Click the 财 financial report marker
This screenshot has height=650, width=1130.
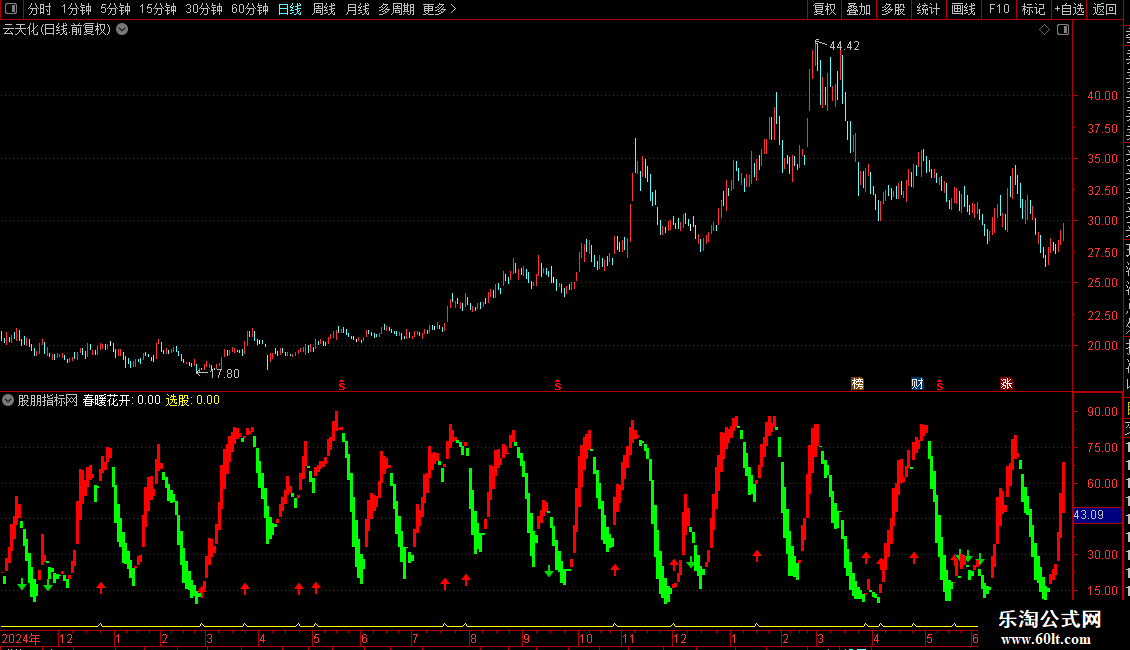[x=917, y=383]
